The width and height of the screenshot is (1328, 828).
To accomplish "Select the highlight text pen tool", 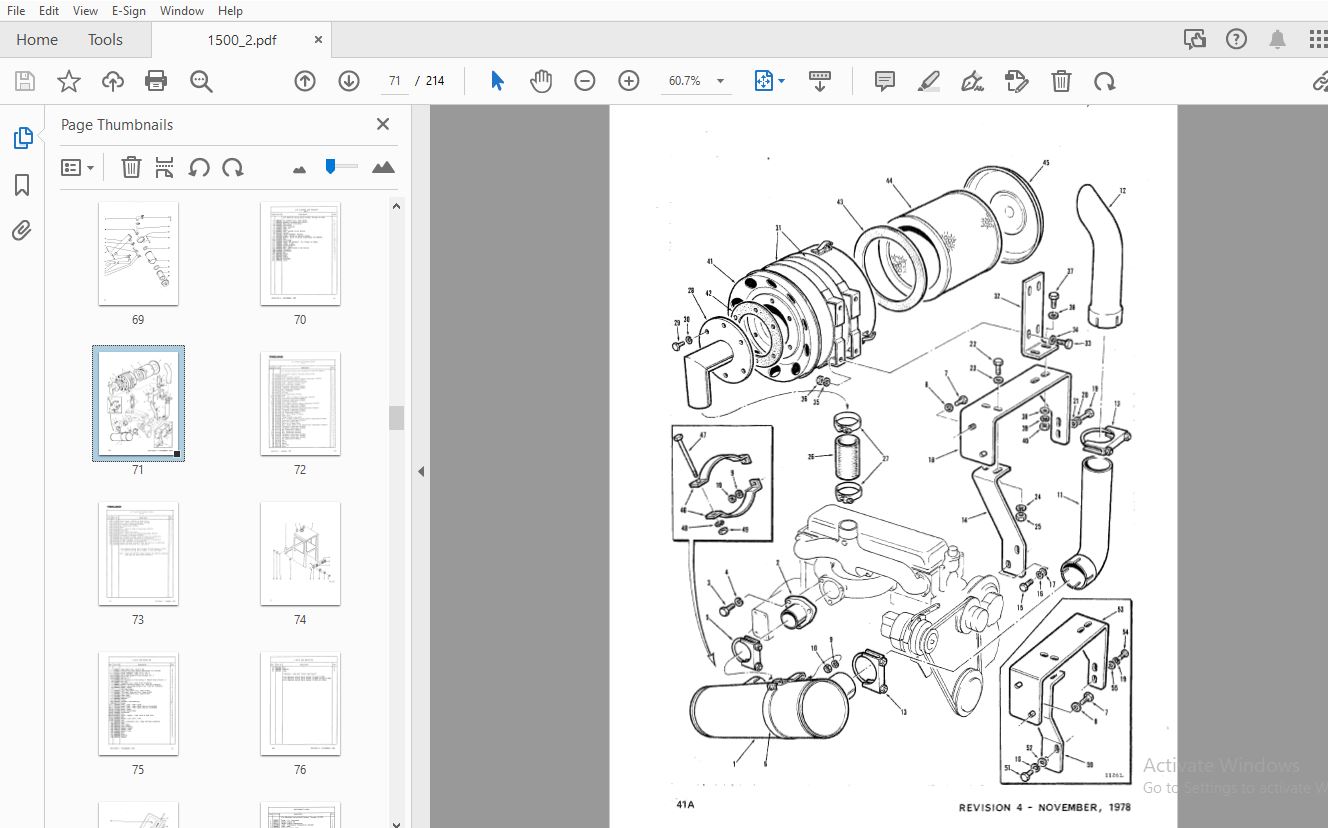I will pyautogui.click(x=929, y=81).
